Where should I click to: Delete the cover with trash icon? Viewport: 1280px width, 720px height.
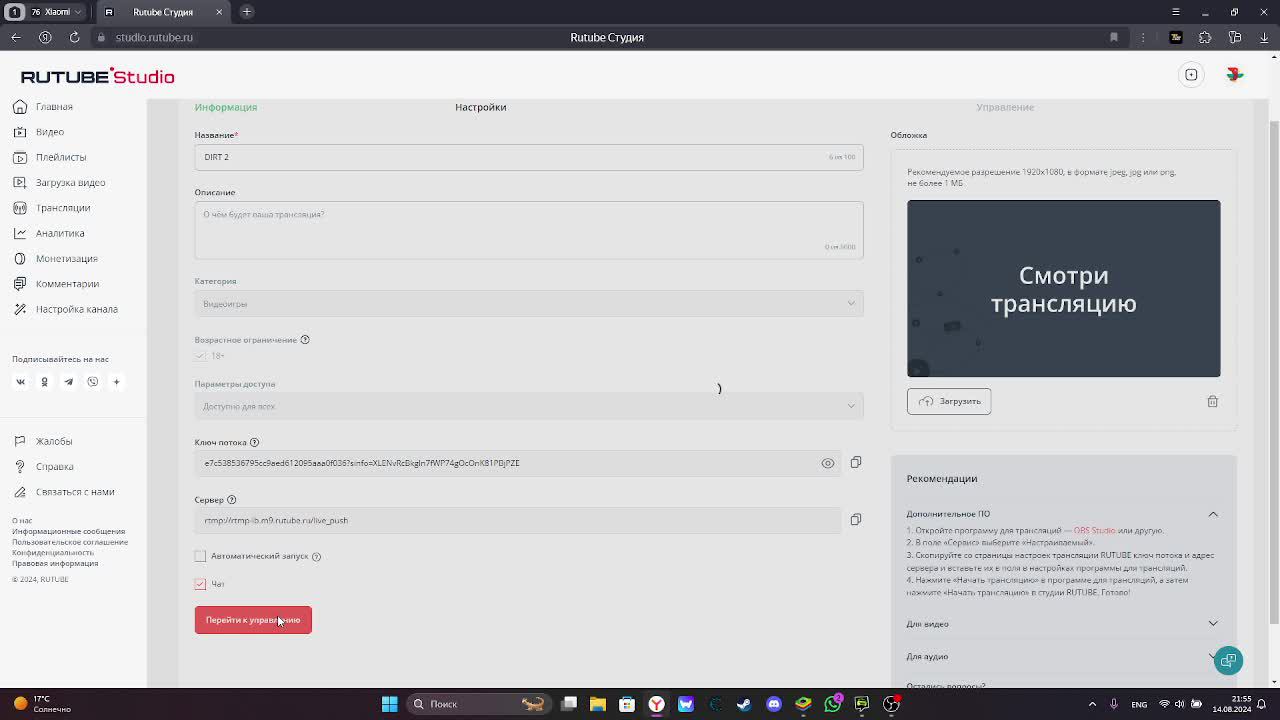point(1212,401)
